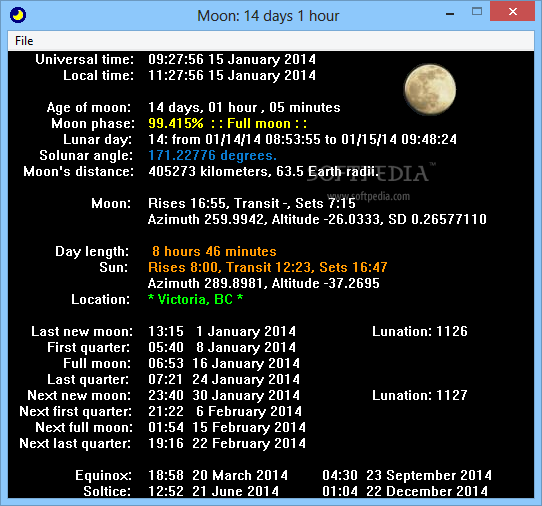Click the 8 hours 46 minutes day length

pos(214,251)
